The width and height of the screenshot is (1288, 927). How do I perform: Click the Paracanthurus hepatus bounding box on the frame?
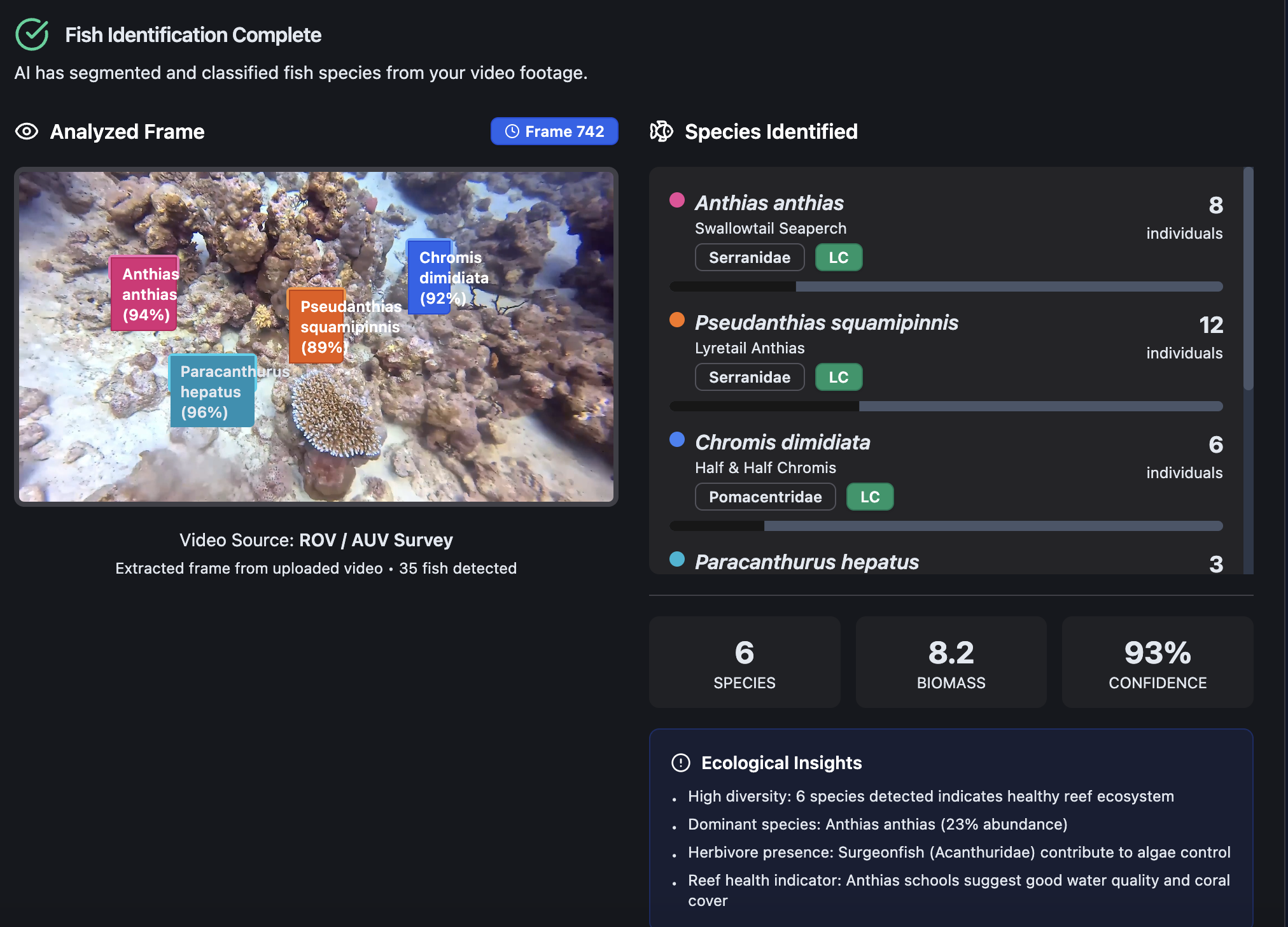point(212,391)
